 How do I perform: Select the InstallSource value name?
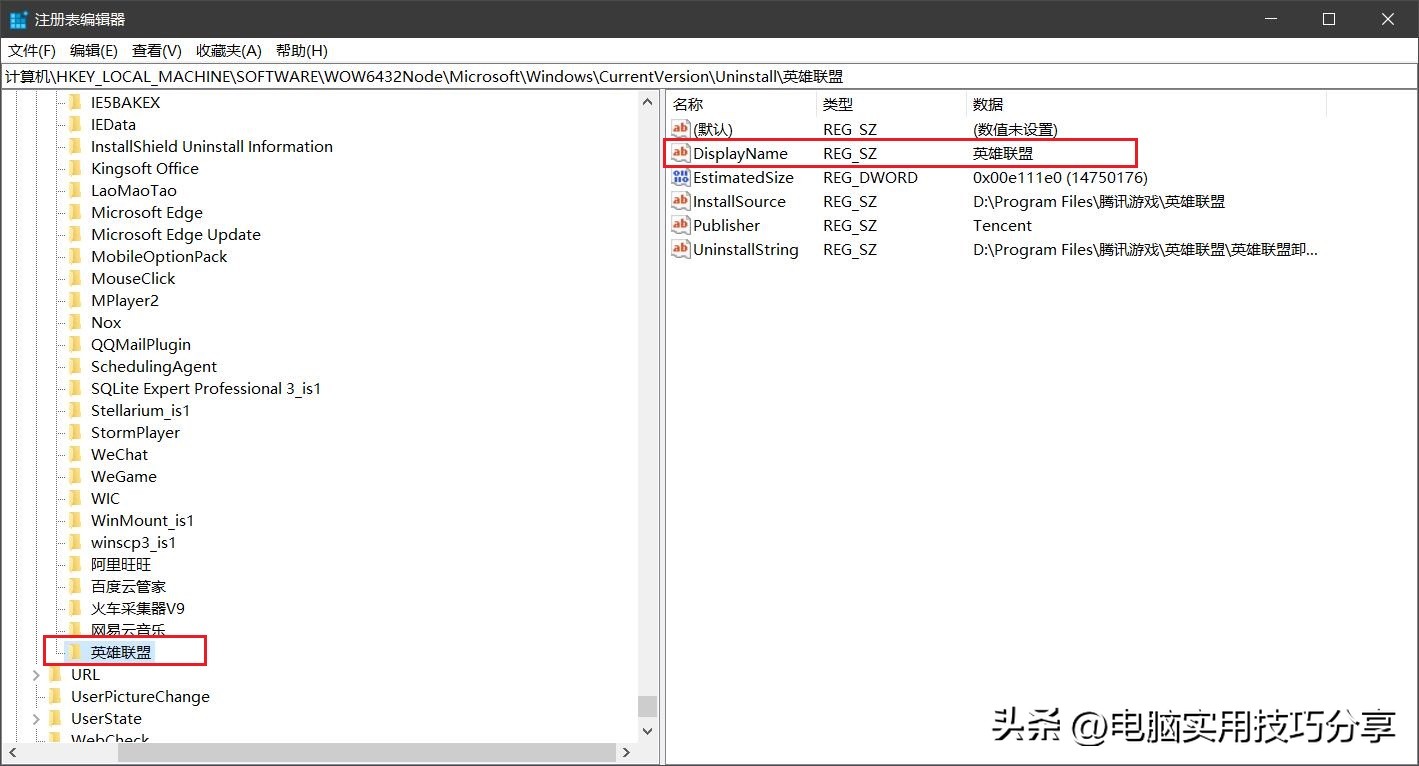pyautogui.click(x=739, y=201)
